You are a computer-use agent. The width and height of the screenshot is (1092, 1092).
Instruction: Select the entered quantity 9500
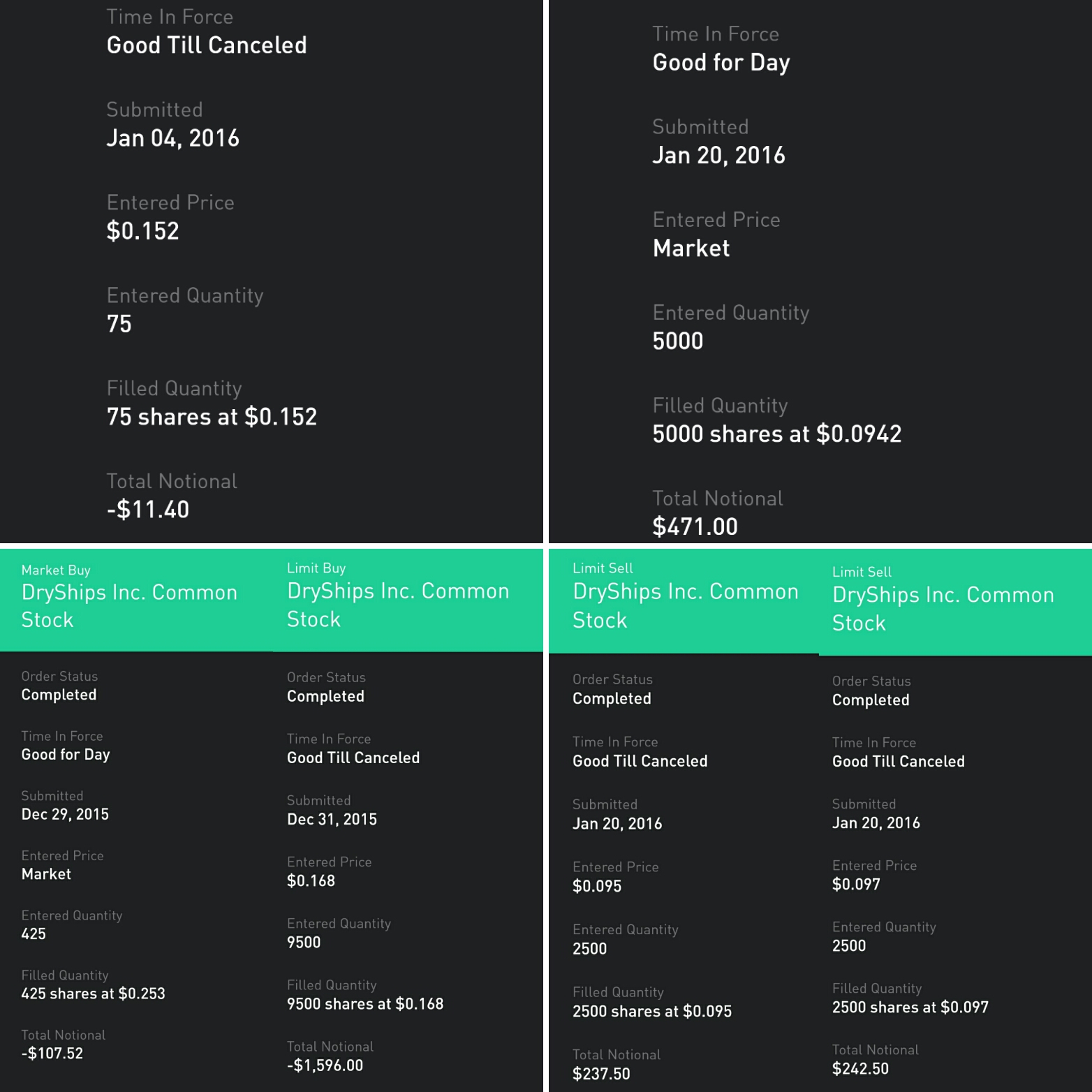pyautogui.click(x=304, y=942)
